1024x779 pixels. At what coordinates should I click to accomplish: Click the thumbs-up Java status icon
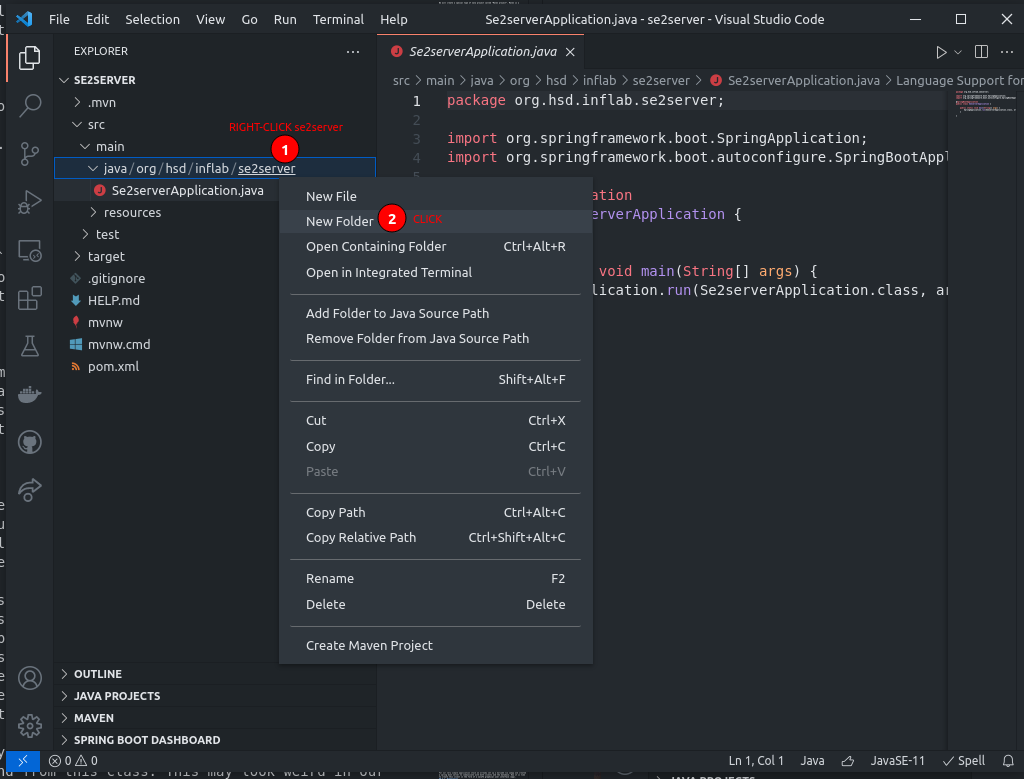(848, 761)
